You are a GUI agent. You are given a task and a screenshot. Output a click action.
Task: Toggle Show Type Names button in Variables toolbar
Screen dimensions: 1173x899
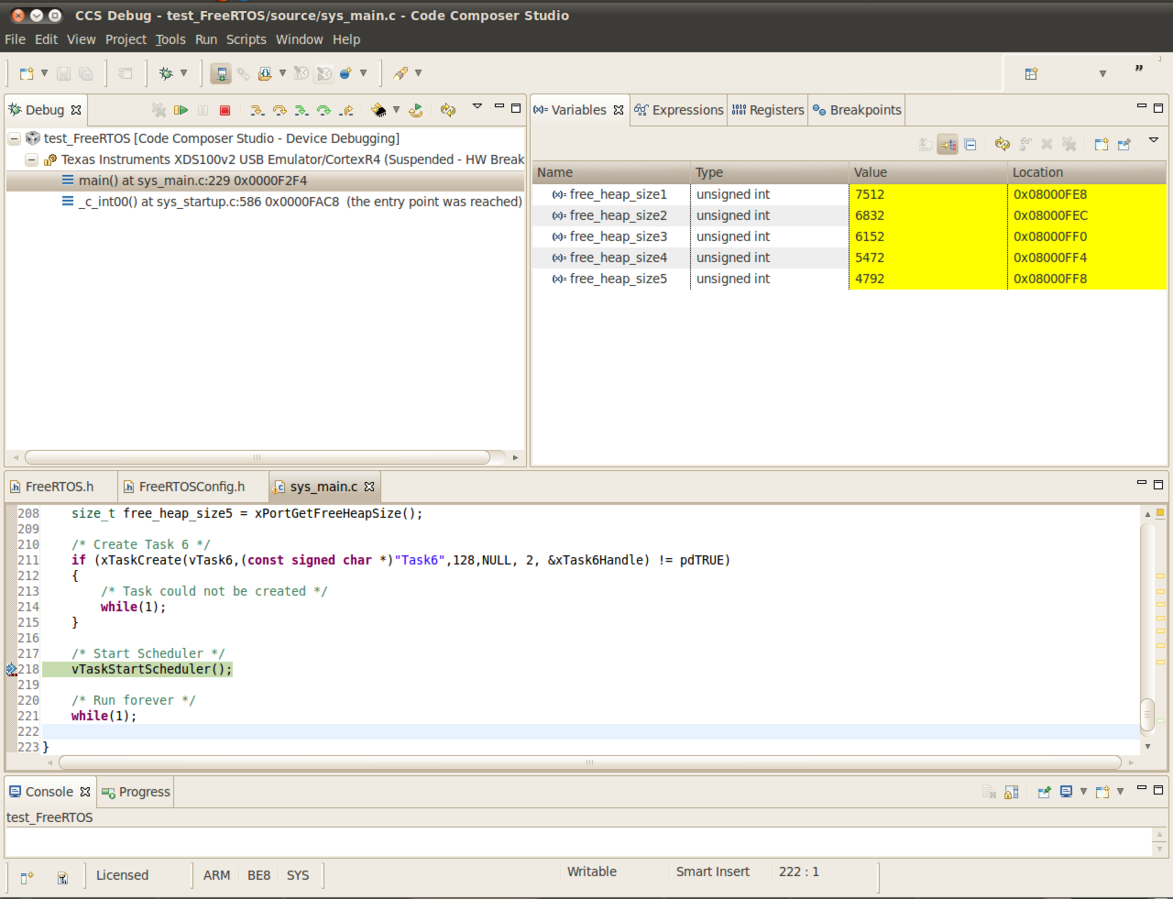(x=926, y=144)
